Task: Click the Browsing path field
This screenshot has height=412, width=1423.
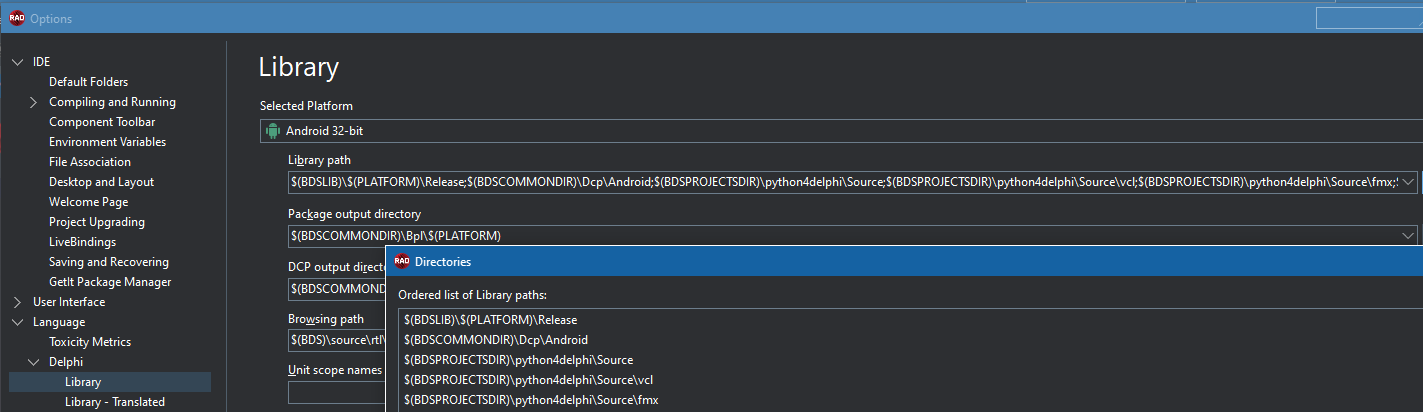Action: 337,342
